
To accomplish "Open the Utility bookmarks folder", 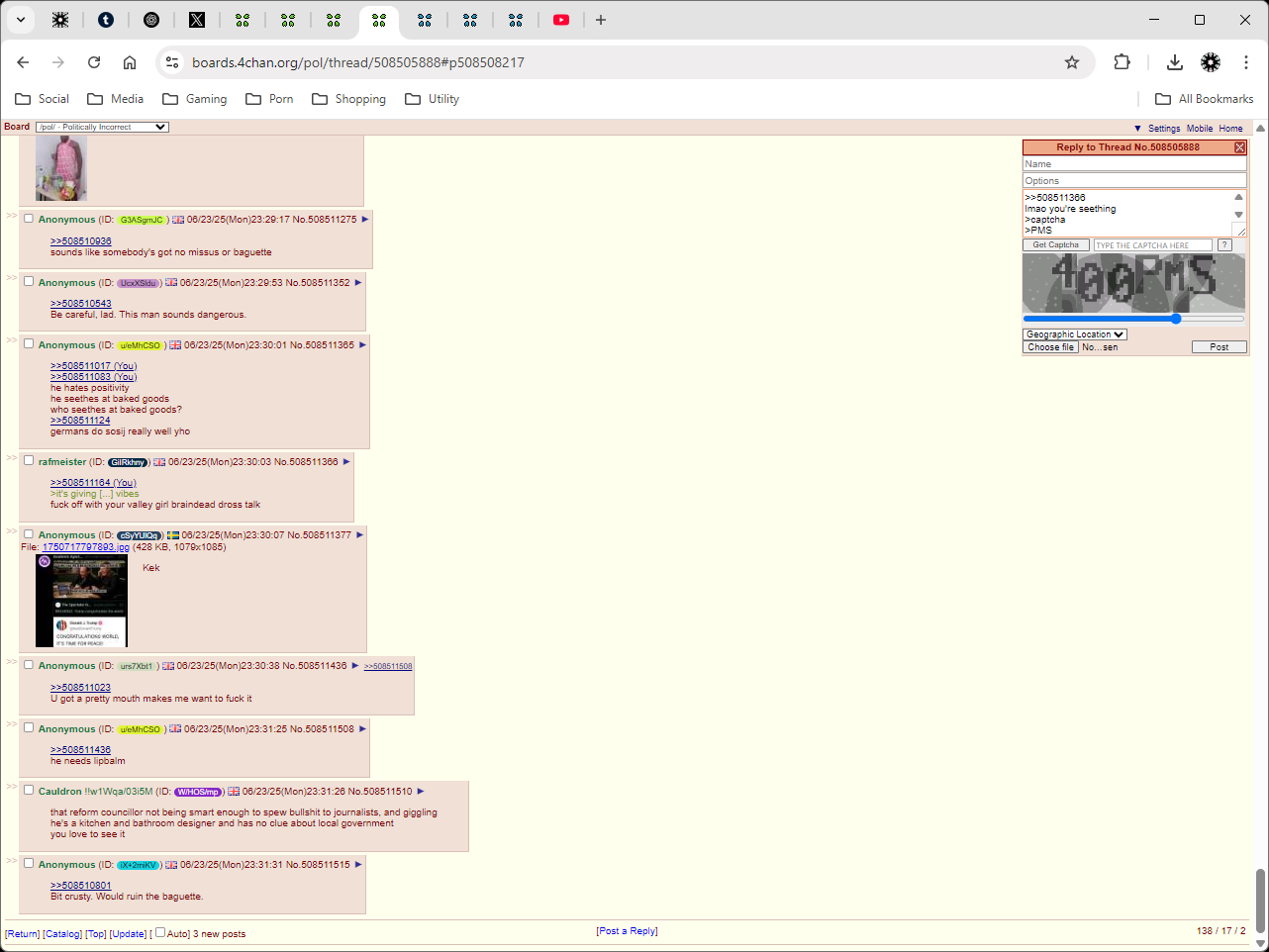I will pyautogui.click(x=432, y=99).
